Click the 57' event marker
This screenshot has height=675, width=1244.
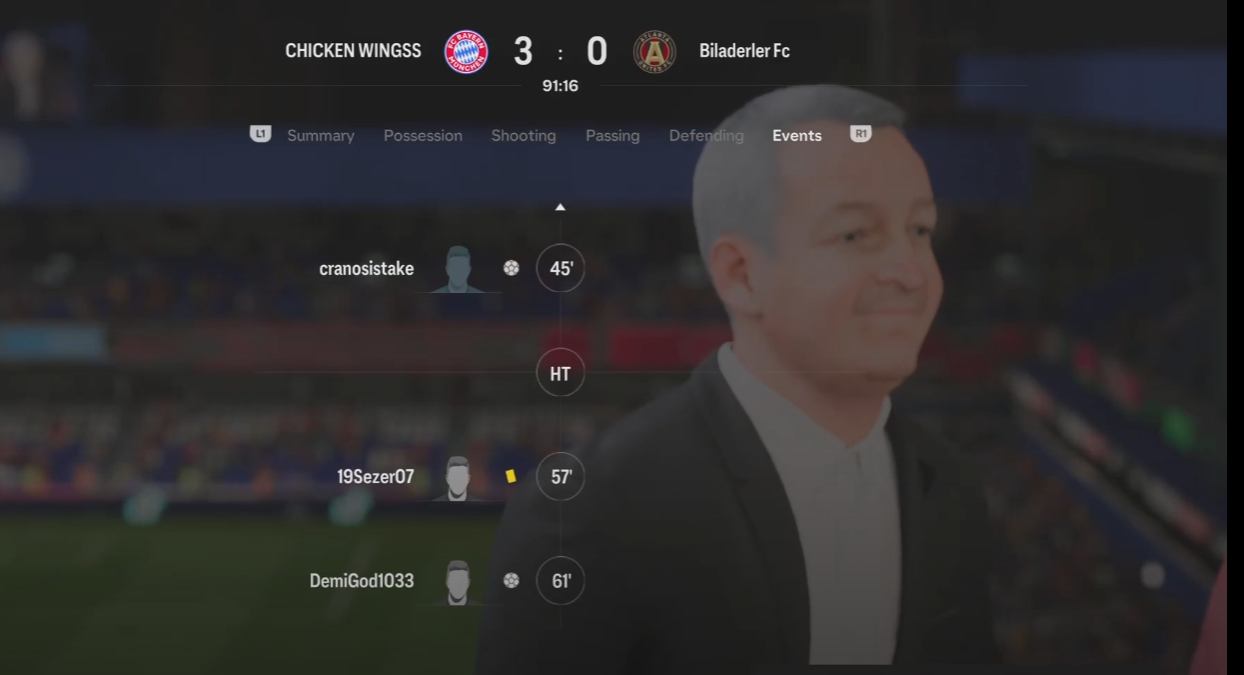(560, 476)
